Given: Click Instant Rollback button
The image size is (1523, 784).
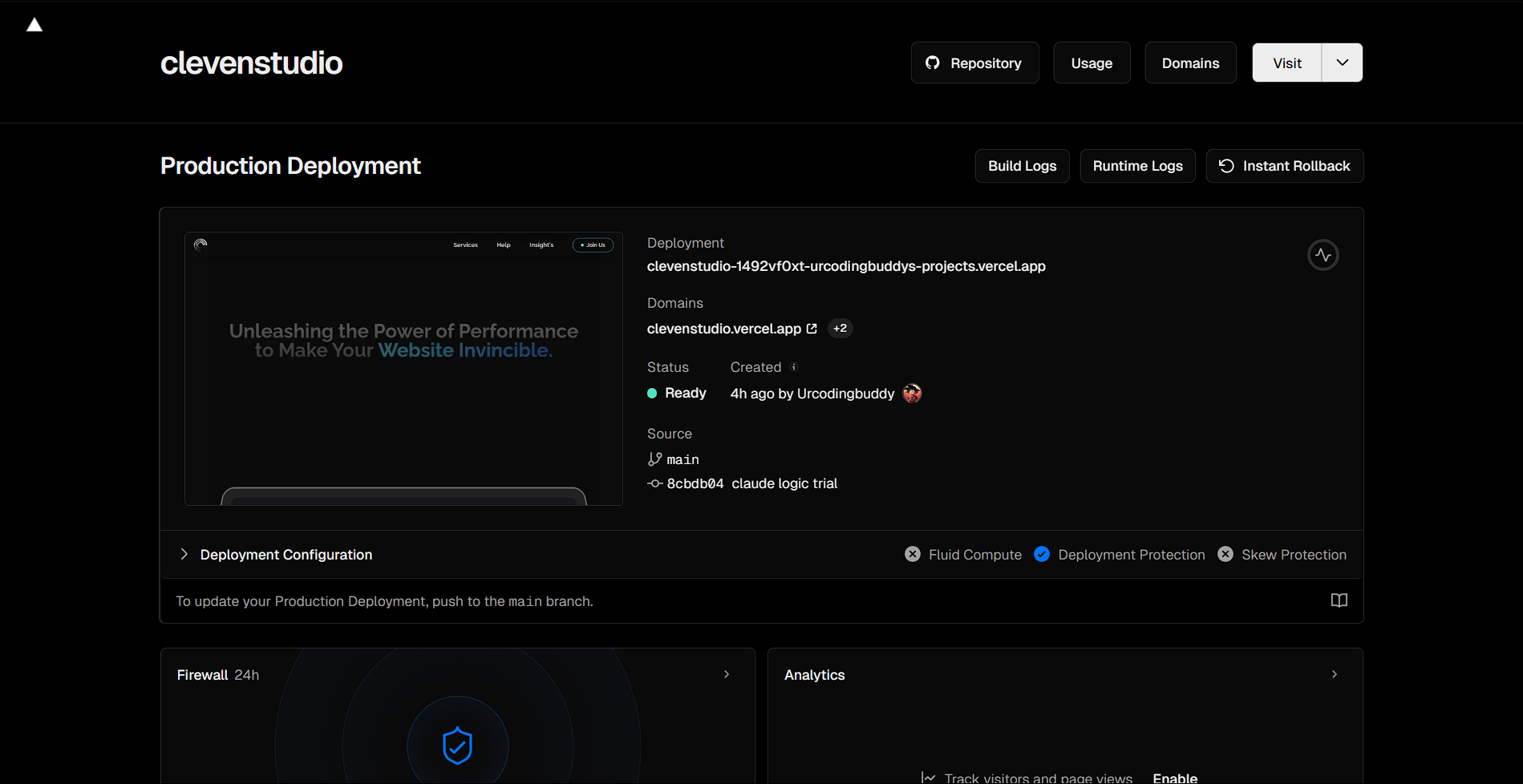Looking at the screenshot, I should point(1285,166).
